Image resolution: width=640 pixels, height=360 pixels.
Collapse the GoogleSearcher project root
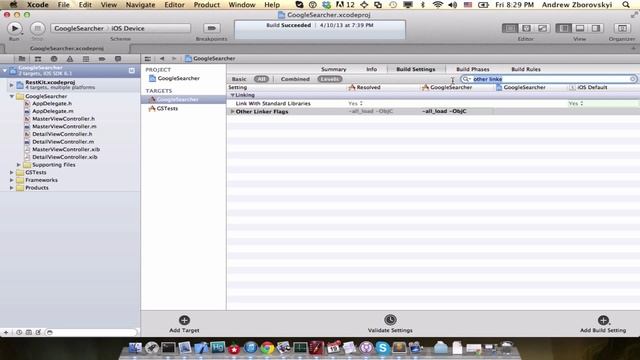tap(4, 71)
